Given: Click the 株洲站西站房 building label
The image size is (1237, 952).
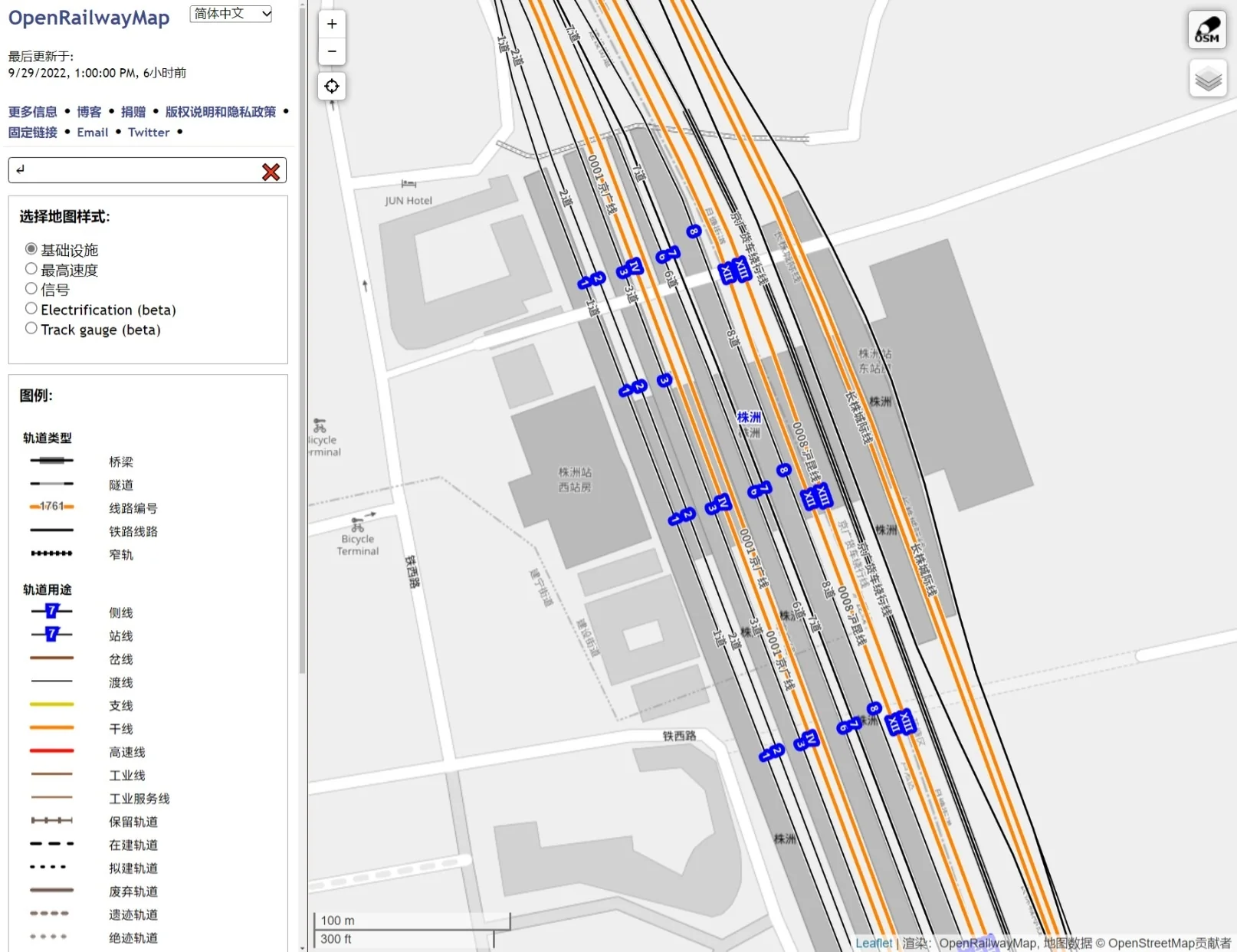Looking at the screenshot, I should point(575,480).
